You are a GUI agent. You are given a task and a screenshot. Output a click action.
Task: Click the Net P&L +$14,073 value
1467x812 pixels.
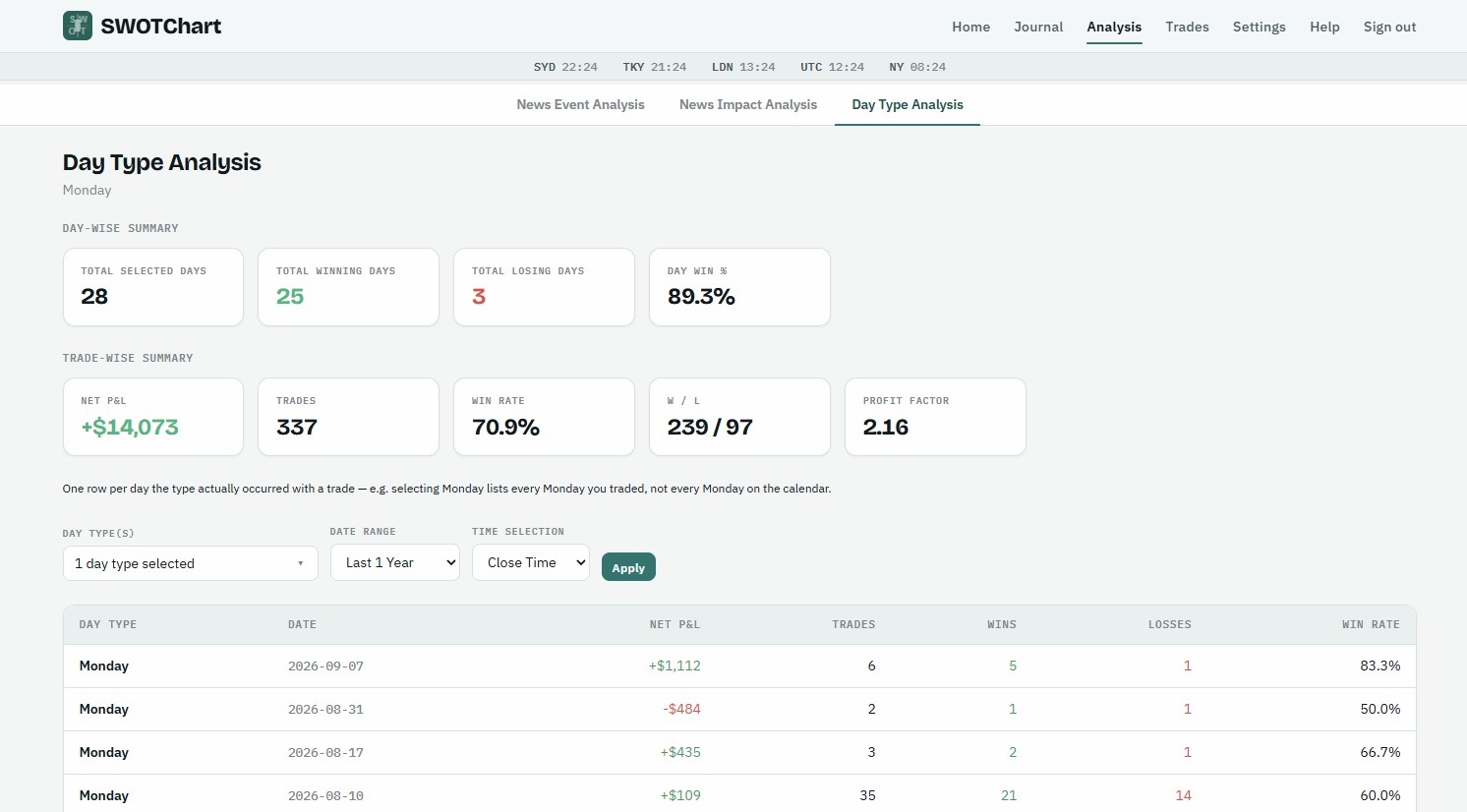tap(130, 427)
